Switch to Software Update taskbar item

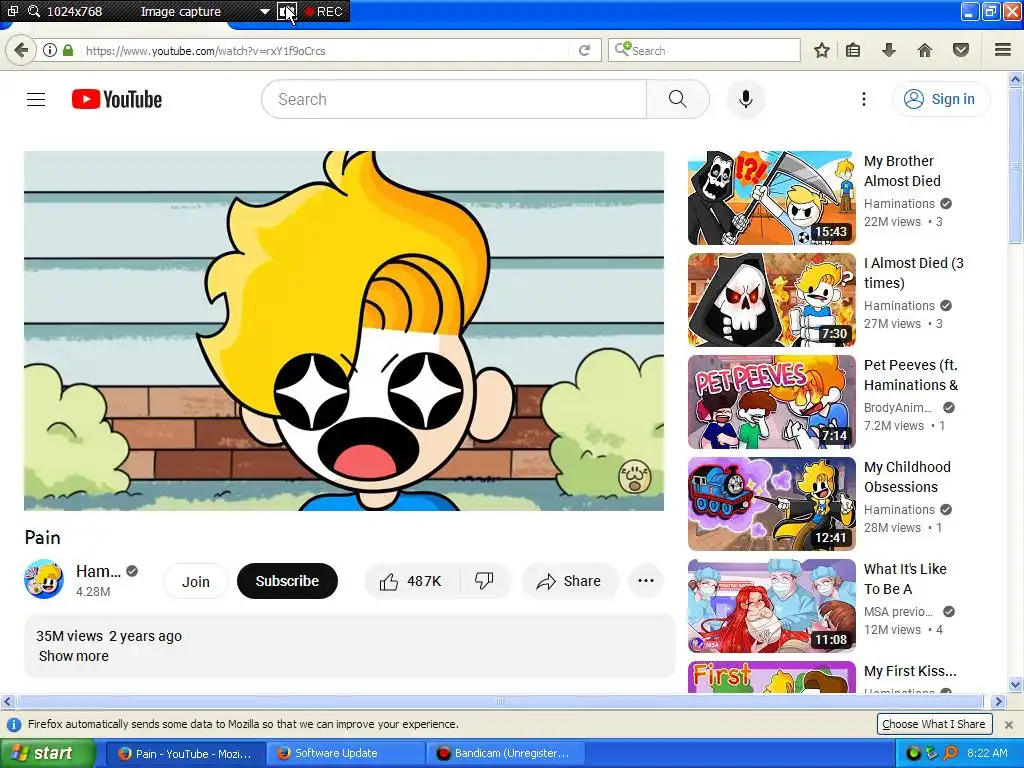(345, 753)
